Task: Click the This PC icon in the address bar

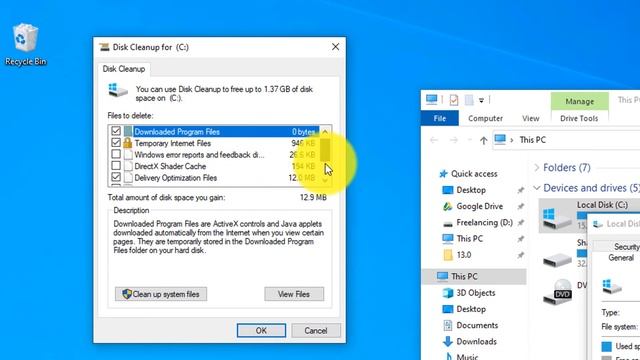Action: click(500, 140)
